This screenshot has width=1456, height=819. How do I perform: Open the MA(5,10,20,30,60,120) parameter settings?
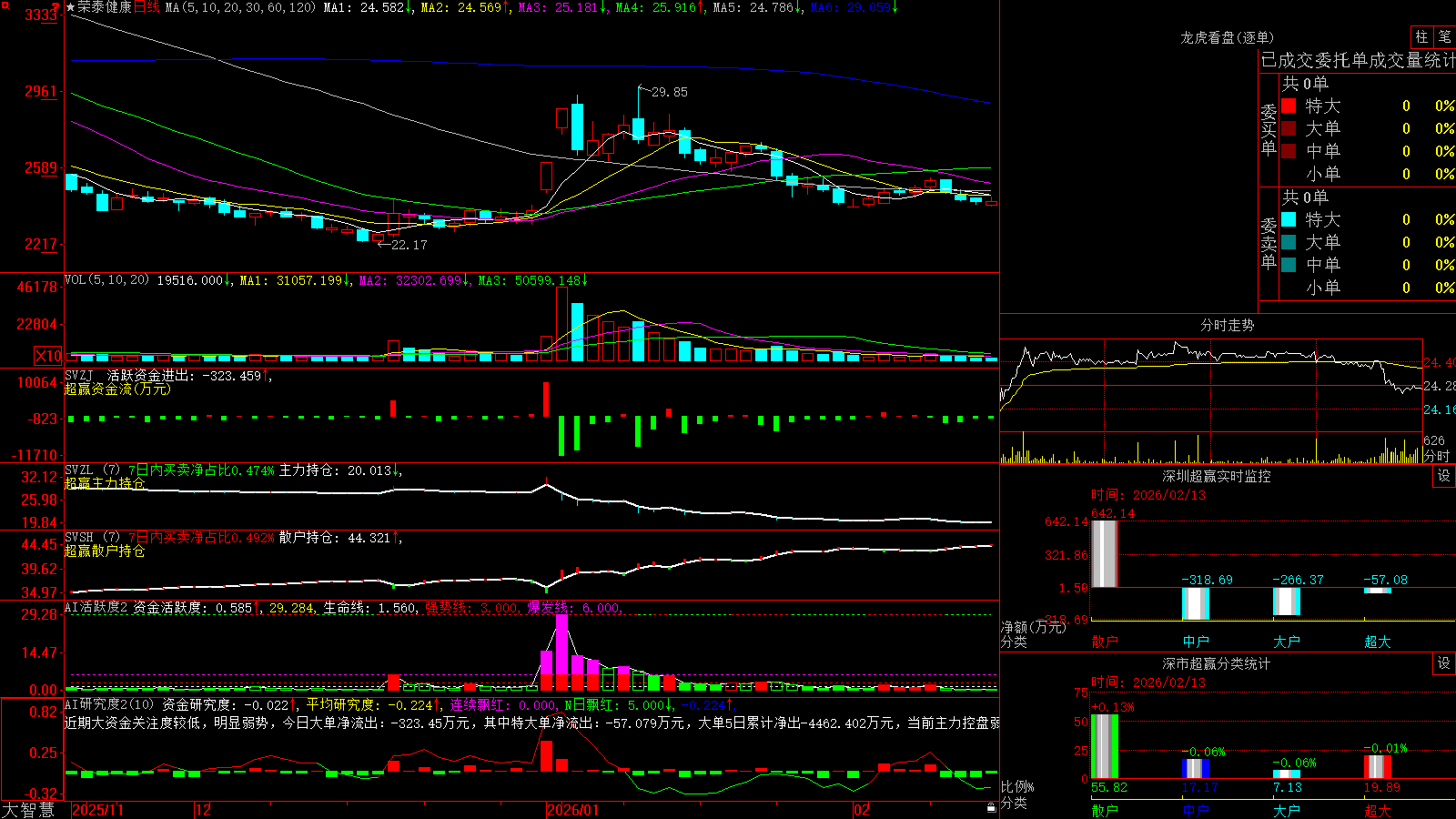[x=240, y=7]
